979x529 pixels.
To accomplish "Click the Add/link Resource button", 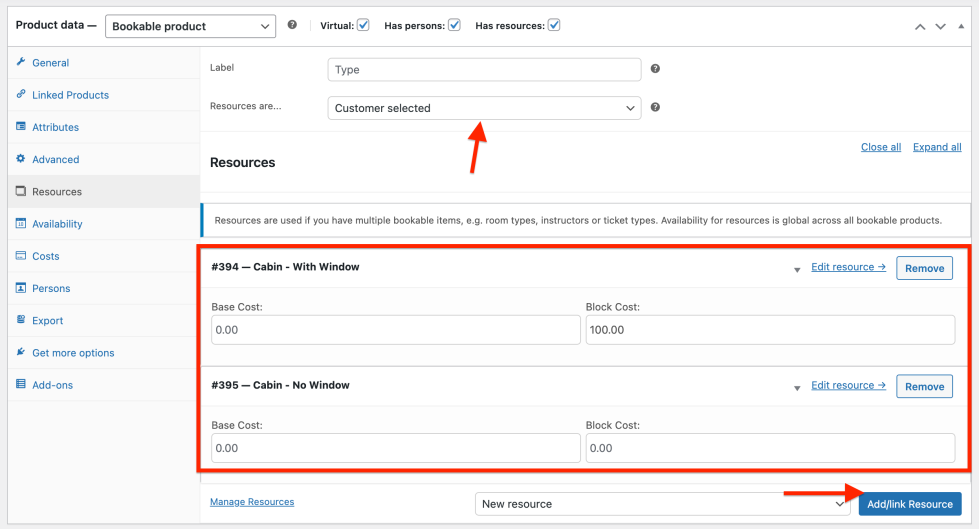I will 909,504.
